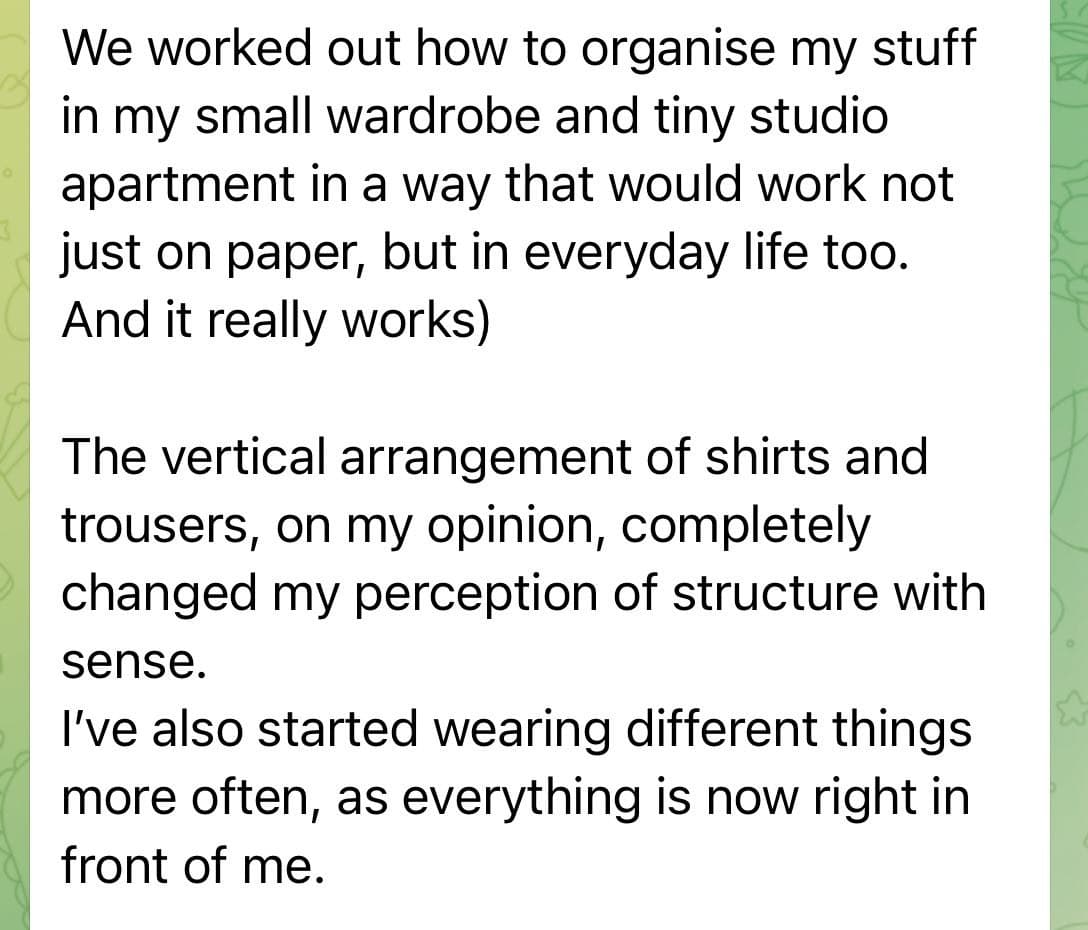
Task: Click the phrase "different things"
Action: (x=799, y=729)
